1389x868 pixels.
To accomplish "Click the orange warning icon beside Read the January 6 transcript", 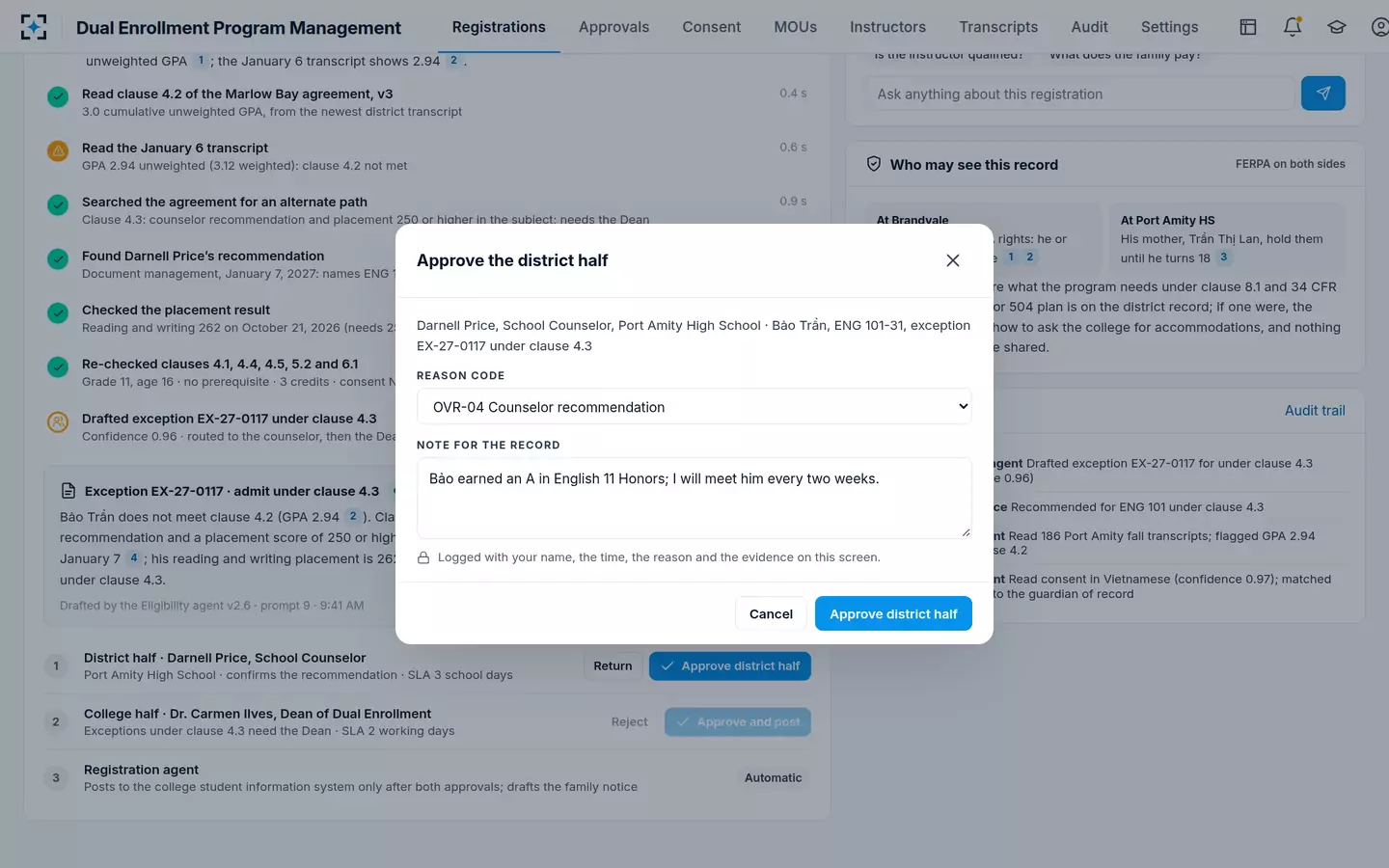I will 58,150.
